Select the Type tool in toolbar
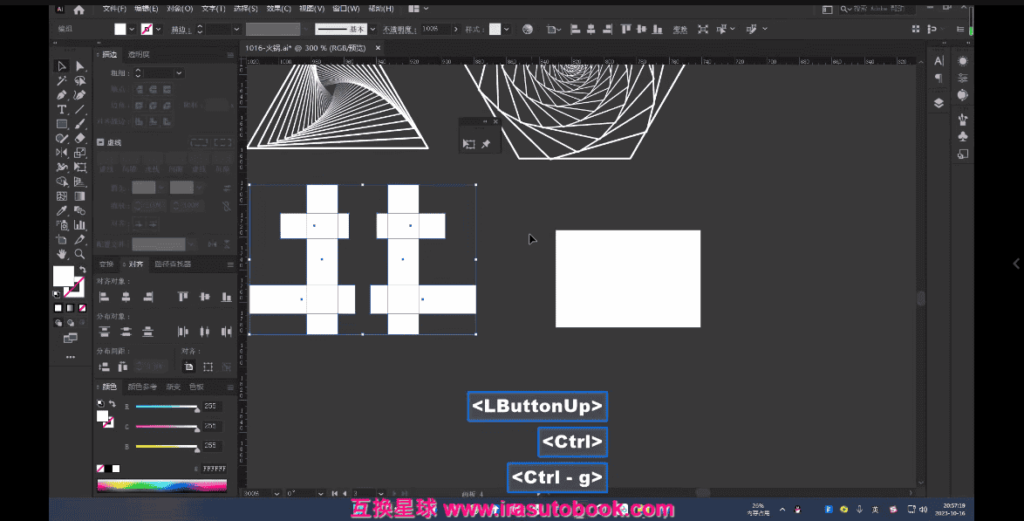1024x521 pixels. point(61,109)
